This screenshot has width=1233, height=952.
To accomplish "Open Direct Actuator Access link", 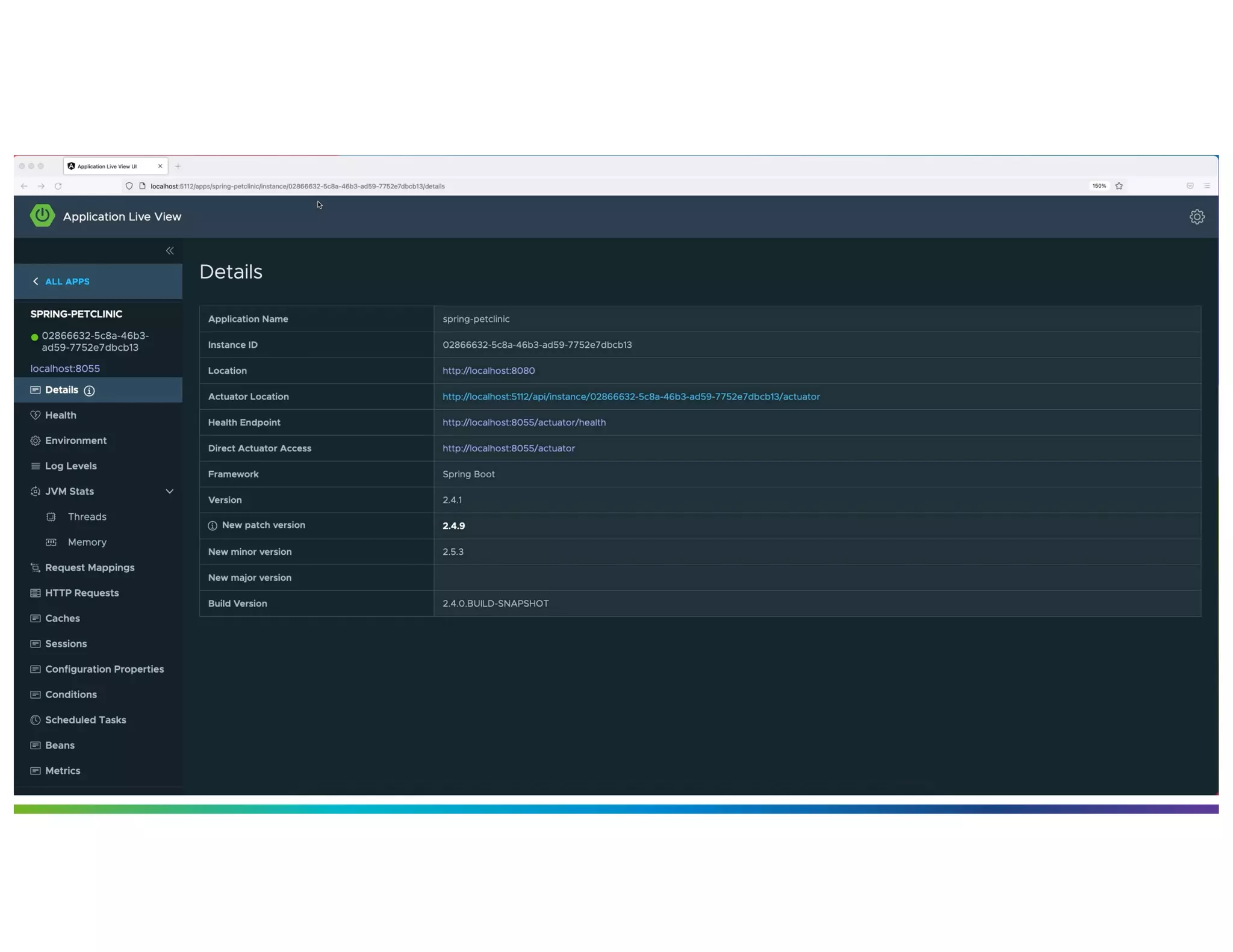I will coord(509,448).
